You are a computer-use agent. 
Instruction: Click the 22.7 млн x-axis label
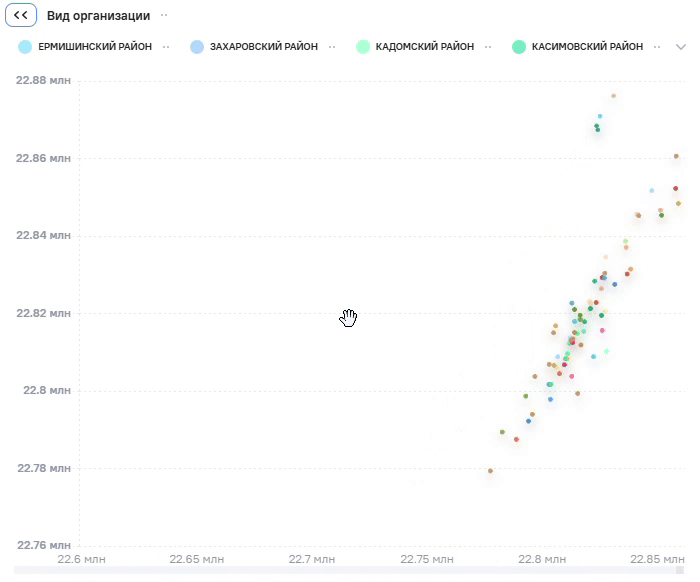click(x=312, y=559)
